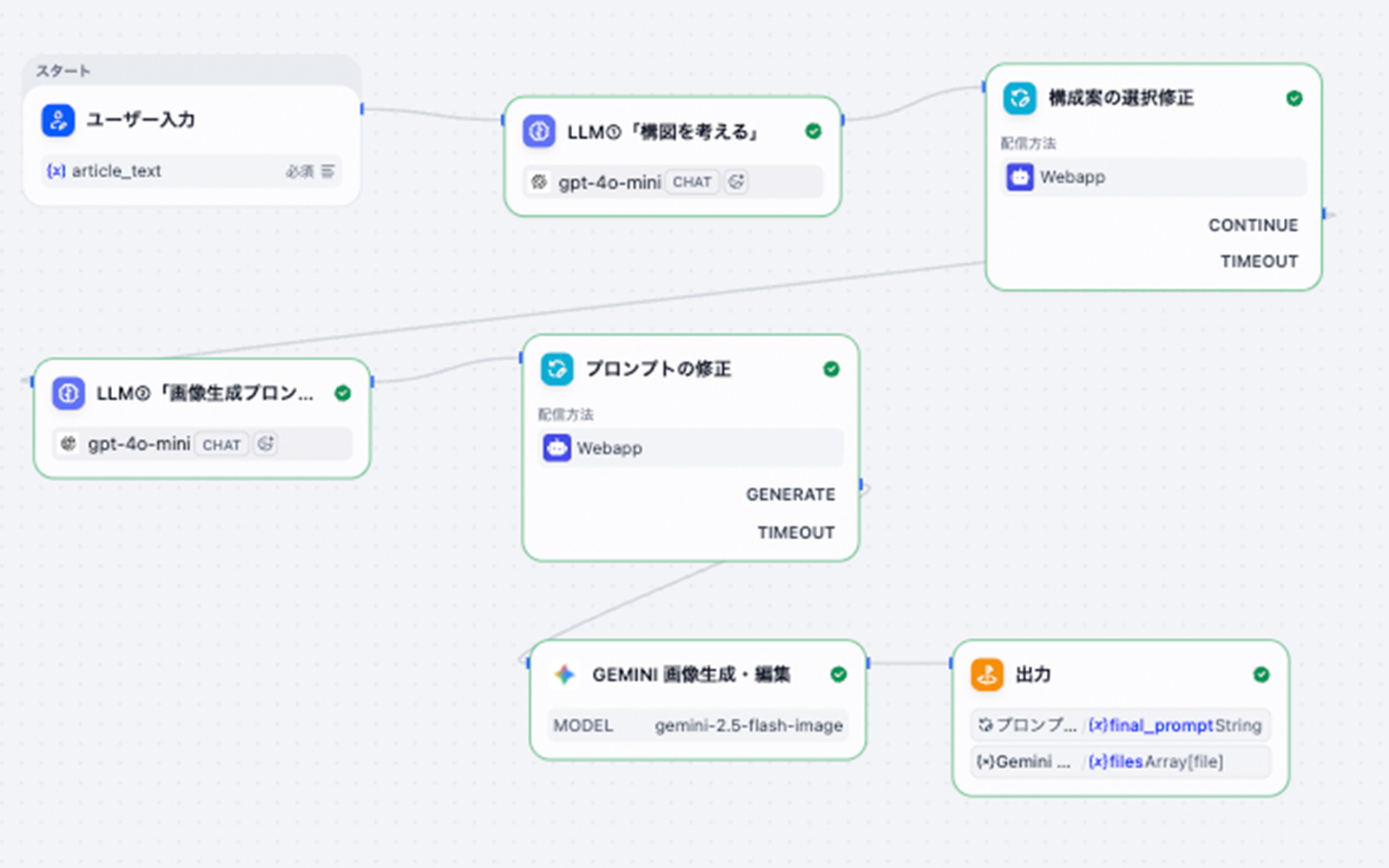Click the icon after CHAT in LLM① node
The image size is (1389, 868).
[736, 182]
